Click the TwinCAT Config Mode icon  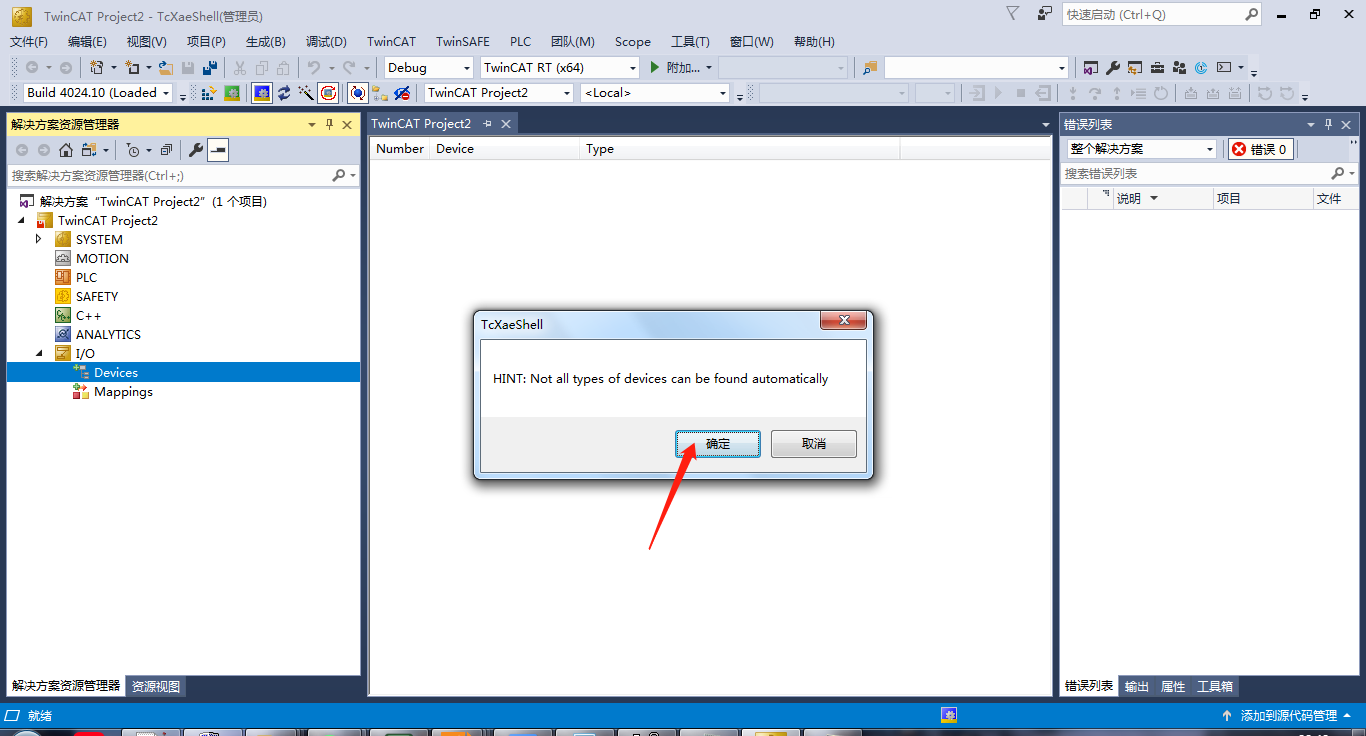(262, 93)
